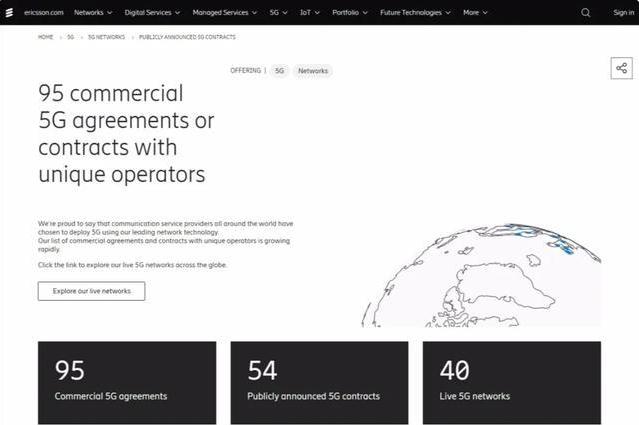Go to ericsson.com home link

(x=44, y=13)
